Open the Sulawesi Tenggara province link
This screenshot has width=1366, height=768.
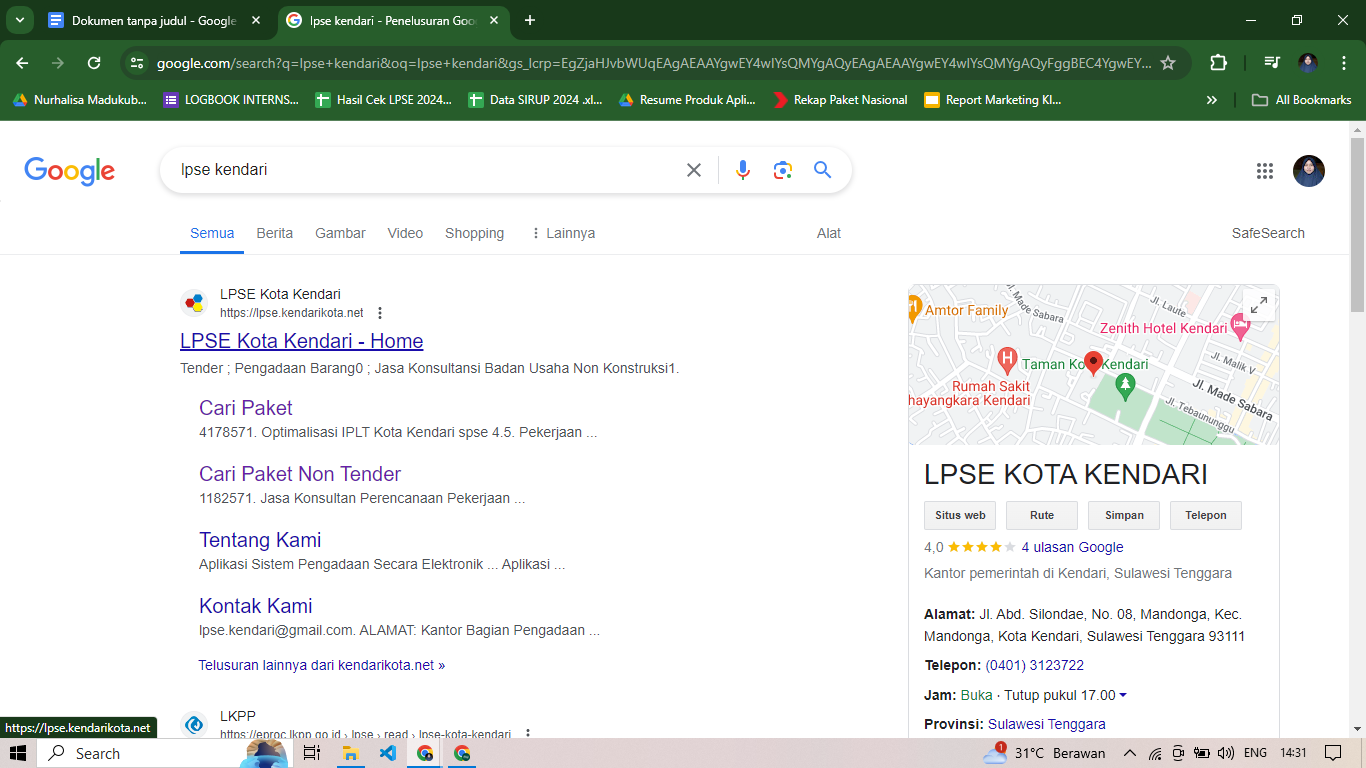[1047, 724]
